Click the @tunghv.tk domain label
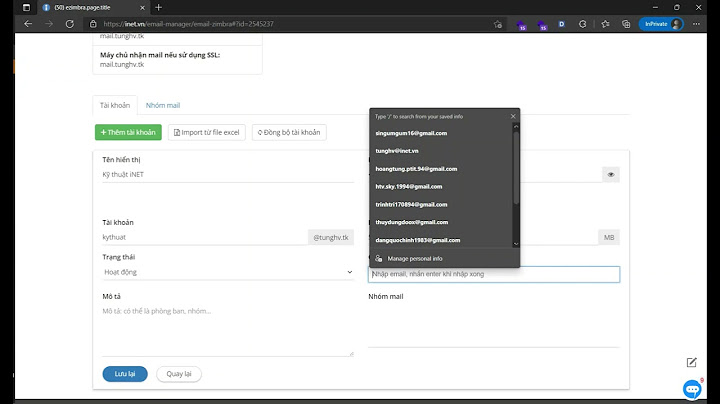The width and height of the screenshot is (720, 404). pos(331,237)
